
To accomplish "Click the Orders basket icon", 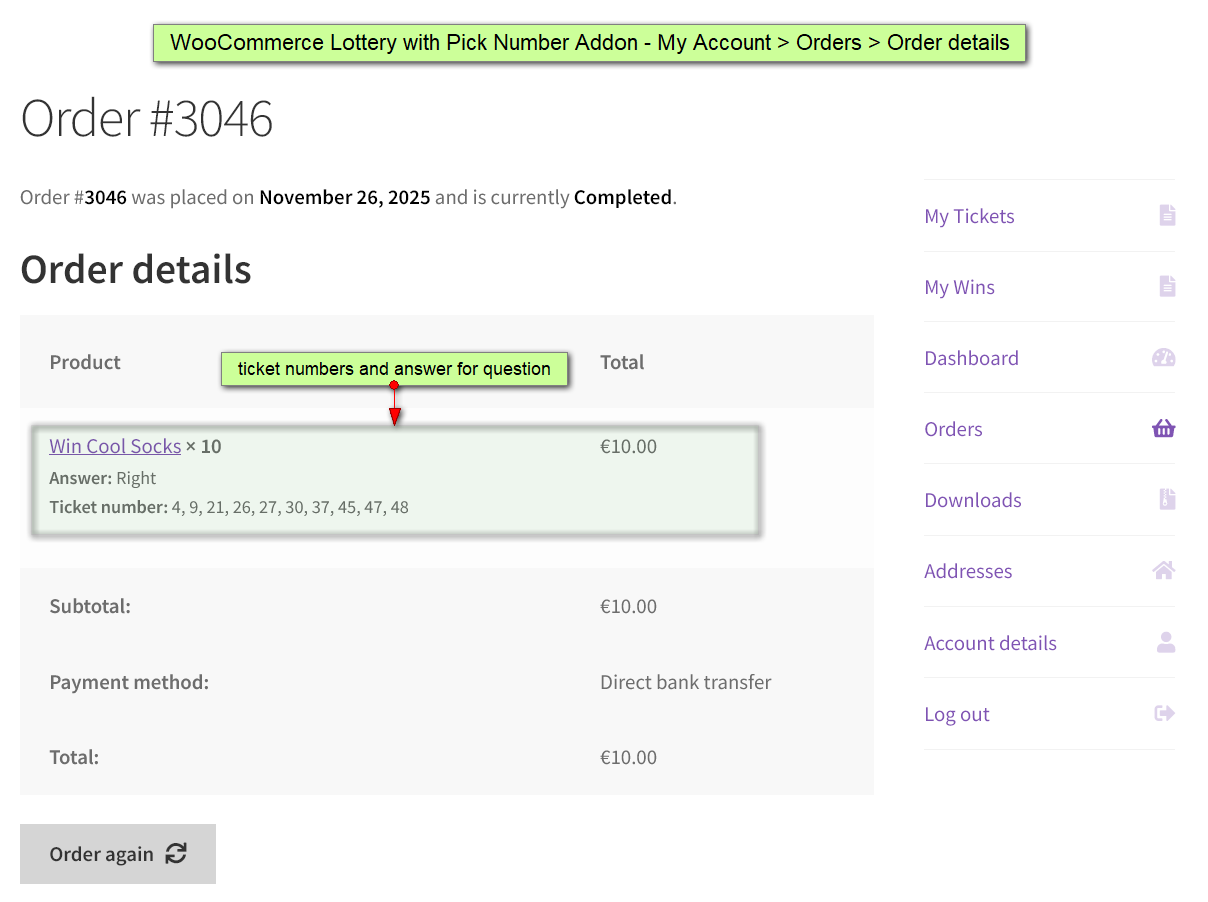I will click(x=1164, y=429).
